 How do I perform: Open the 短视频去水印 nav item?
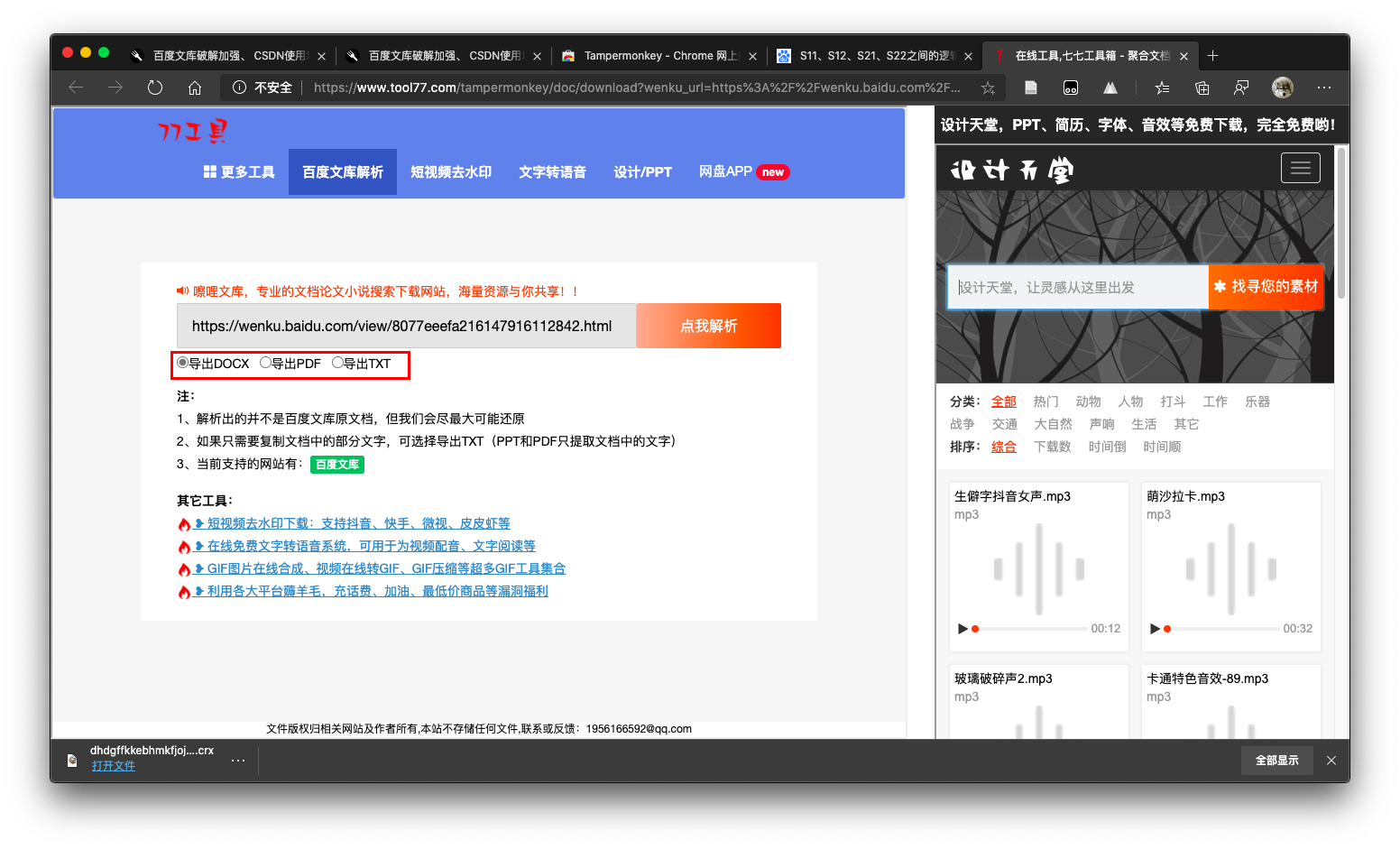[451, 172]
